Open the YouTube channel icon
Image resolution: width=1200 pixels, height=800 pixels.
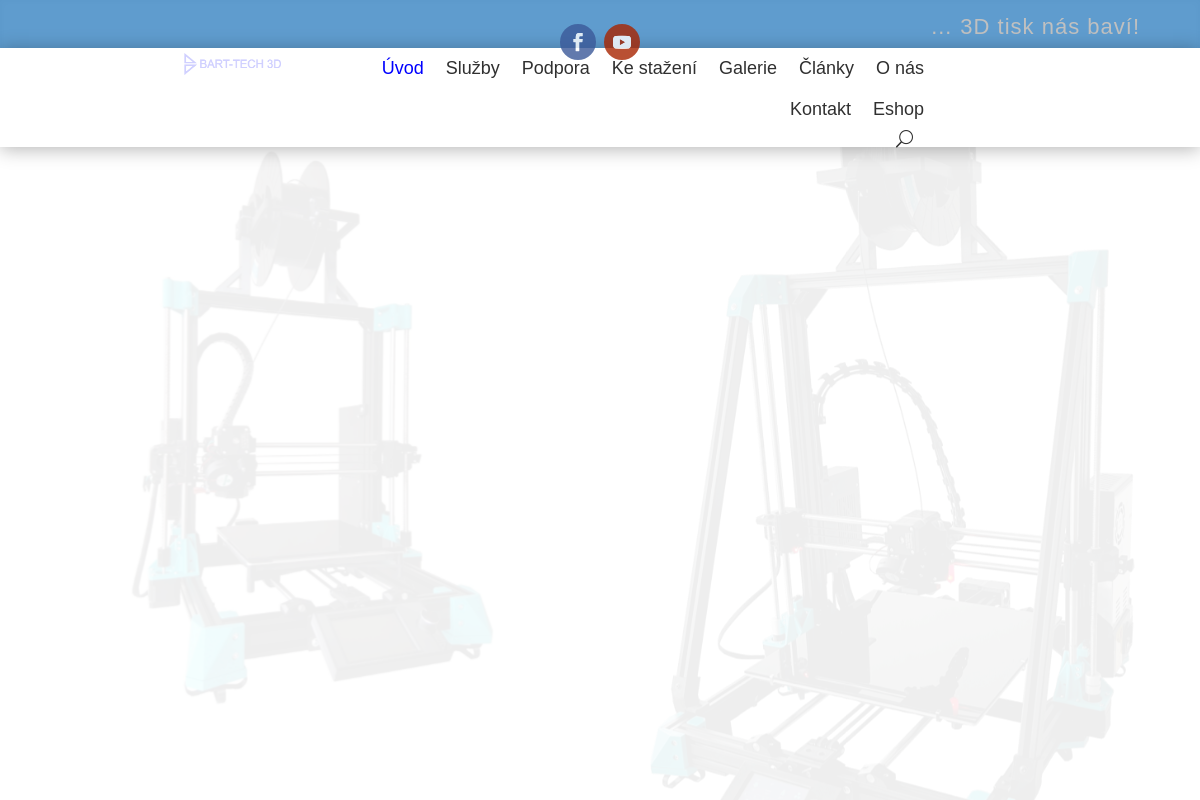622,42
